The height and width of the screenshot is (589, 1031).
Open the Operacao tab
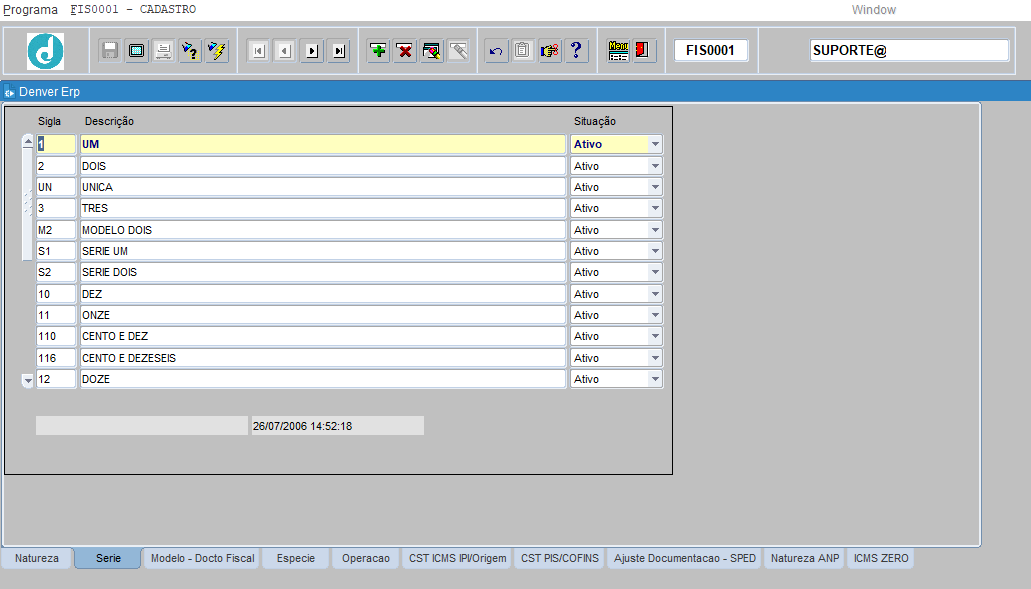point(366,558)
